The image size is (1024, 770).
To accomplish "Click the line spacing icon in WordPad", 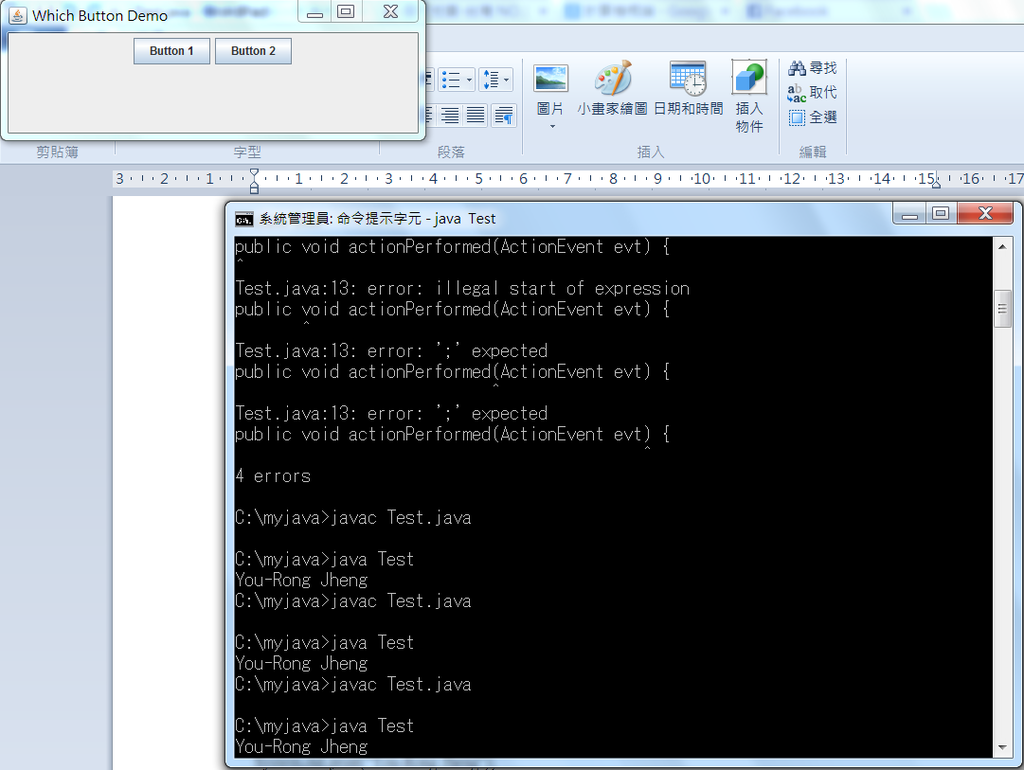I will point(490,80).
